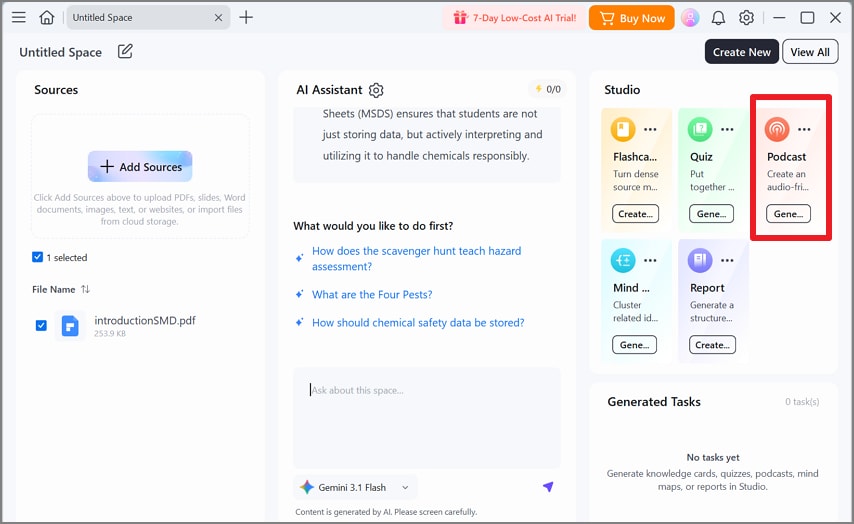Select the Untitled Space tab

(x=148, y=17)
